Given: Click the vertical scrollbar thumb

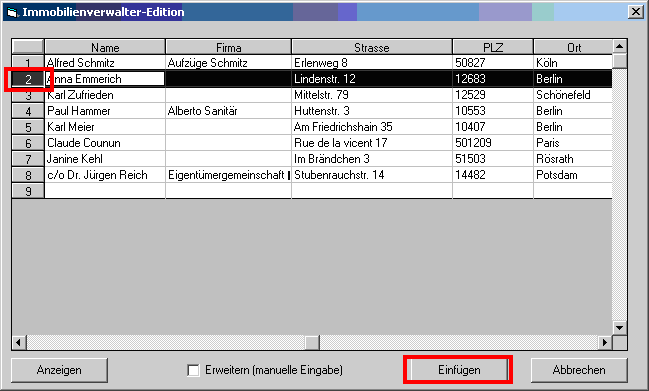Looking at the screenshot, I should point(619,61).
